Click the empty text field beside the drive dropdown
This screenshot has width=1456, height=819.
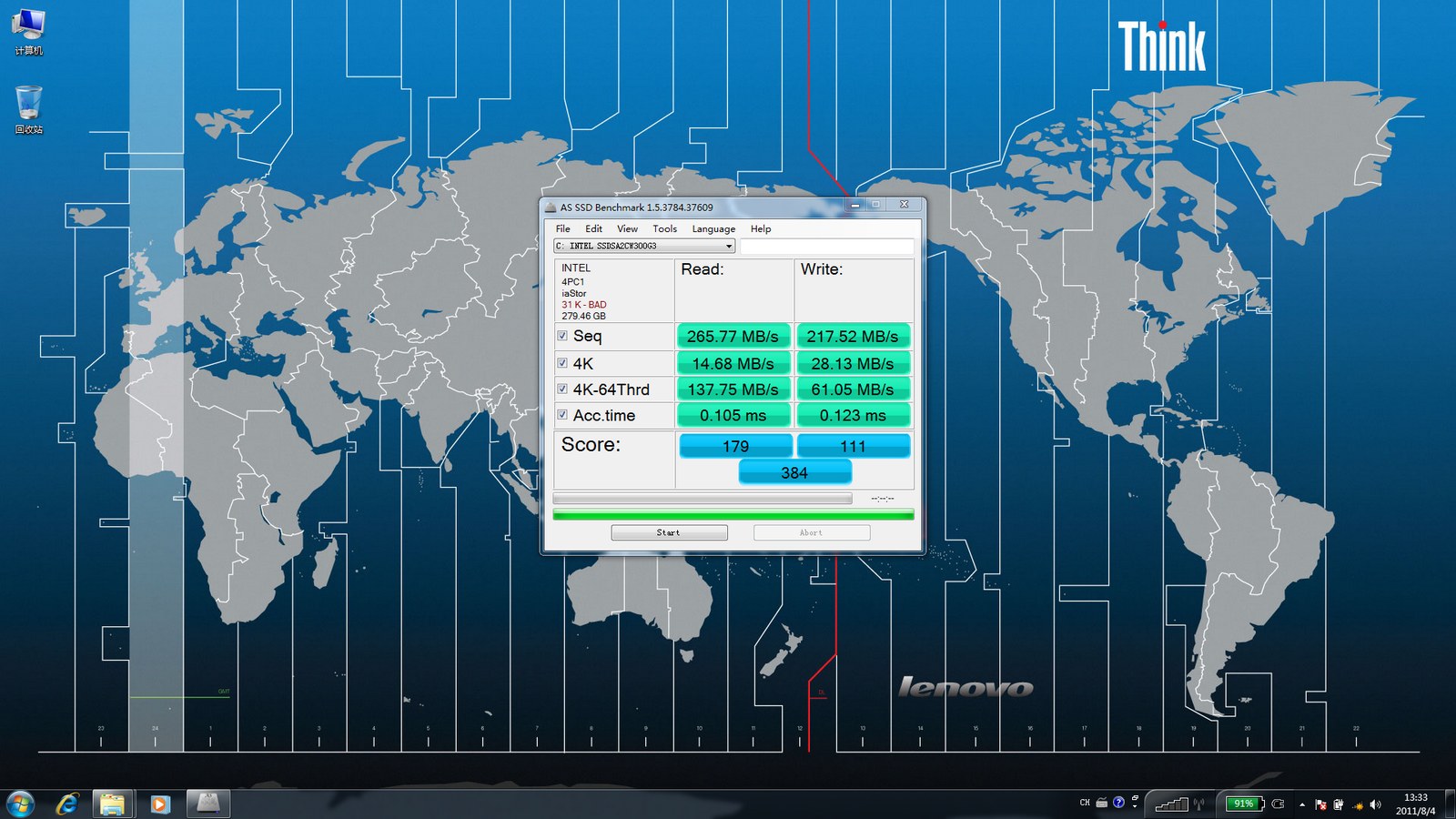826,246
